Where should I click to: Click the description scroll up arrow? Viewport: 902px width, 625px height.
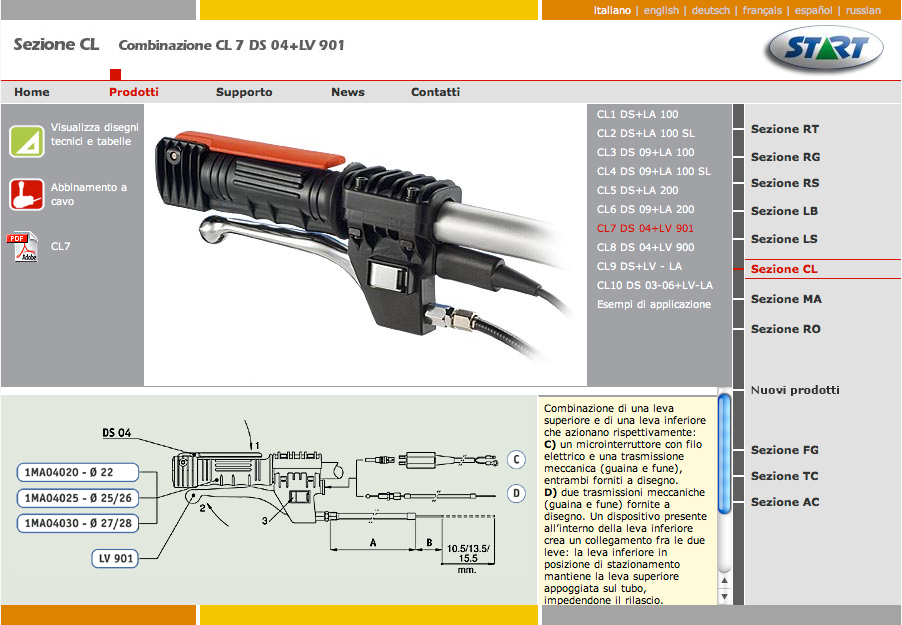(x=725, y=580)
